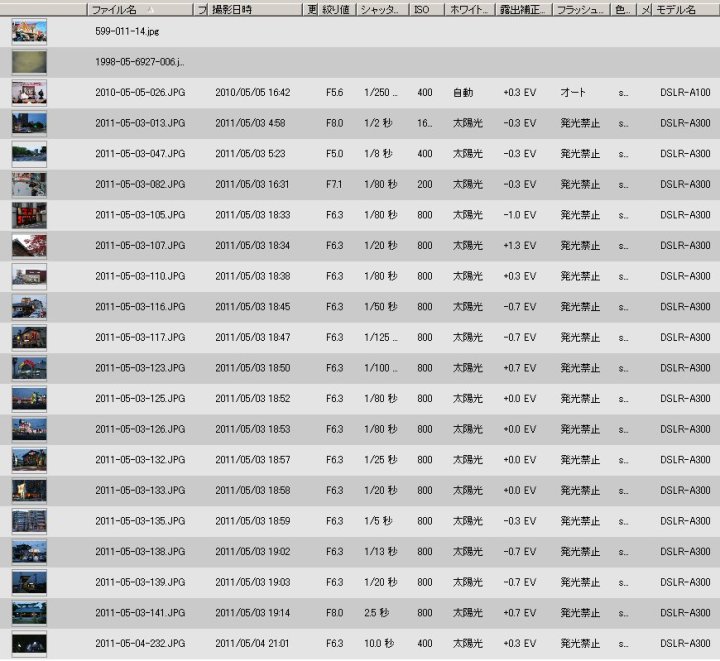The width and height of the screenshot is (720, 661).
Task: Select file name 2011-05-03-013.JPG
Action: pos(140,124)
